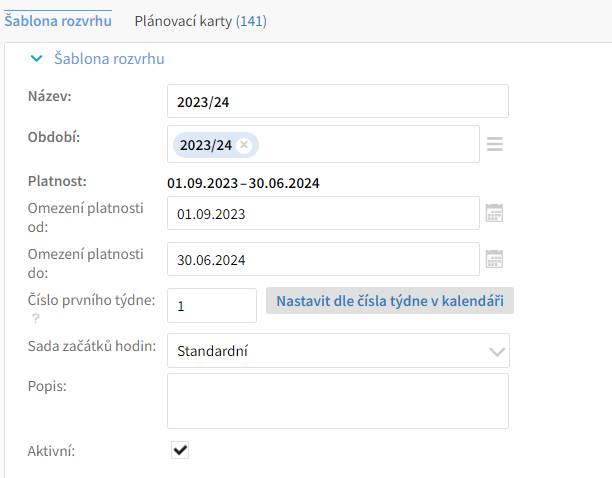Viewport: 612px width, 478px height.
Task: Open the Sada začátků hodin dropdown
Action: [338, 350]
